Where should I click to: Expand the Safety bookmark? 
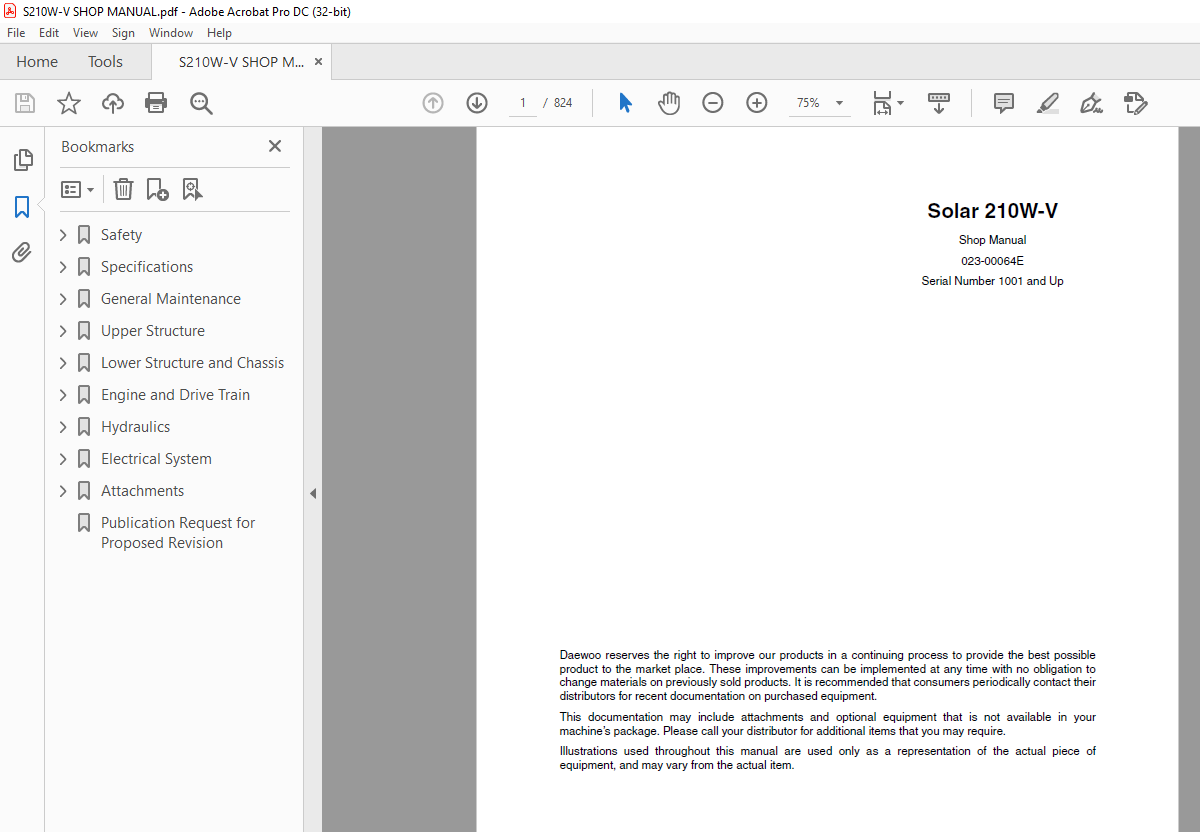[x=63, y=235]
